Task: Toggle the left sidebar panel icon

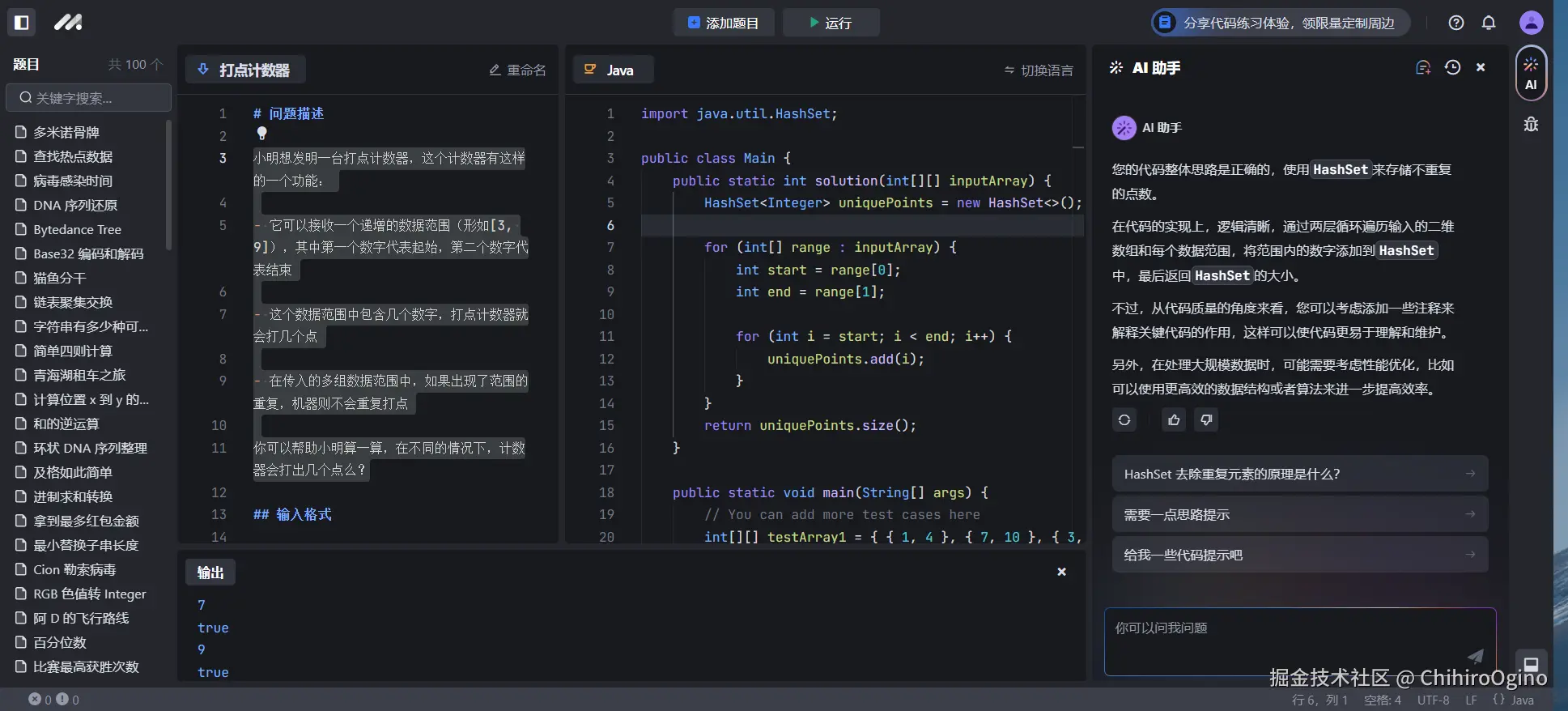Action: coord(22,23)
